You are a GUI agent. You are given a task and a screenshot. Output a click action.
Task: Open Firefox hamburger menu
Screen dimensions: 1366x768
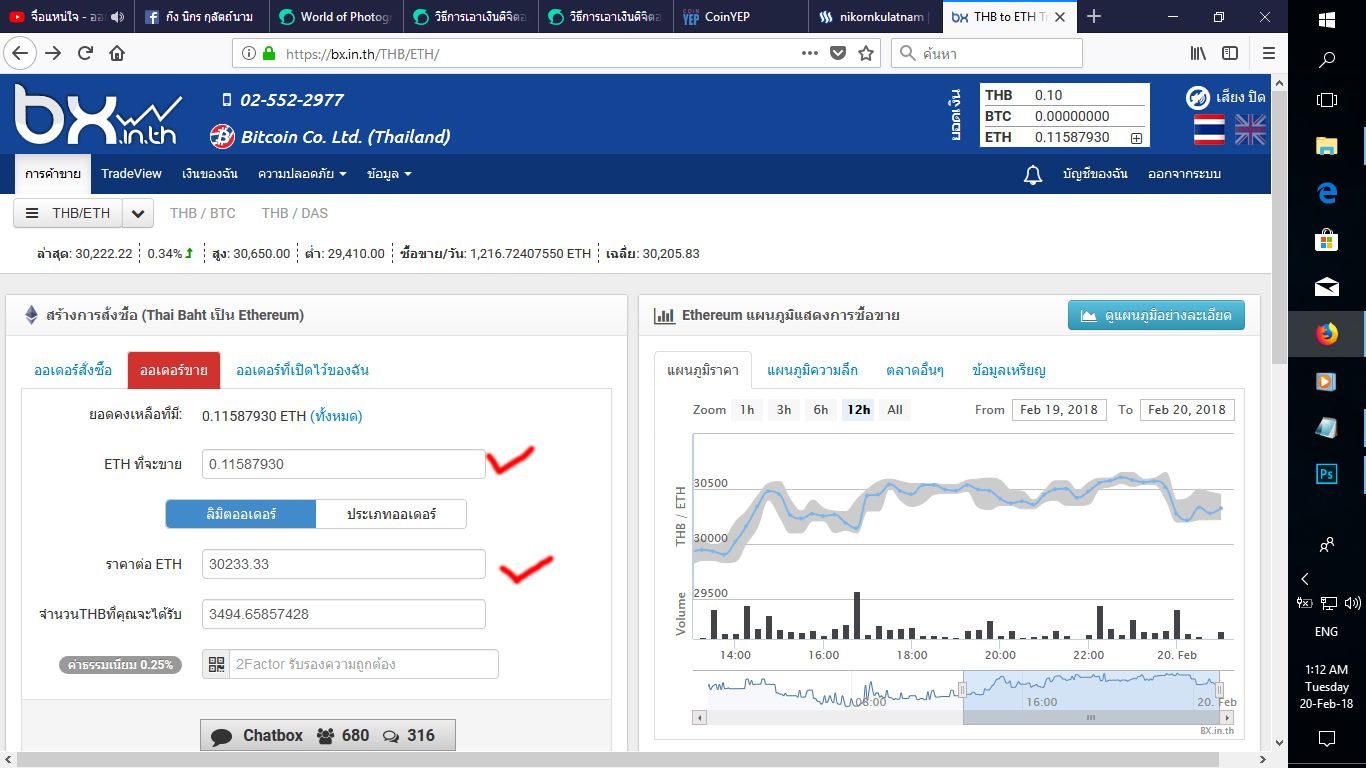(x=1268, y=53)
